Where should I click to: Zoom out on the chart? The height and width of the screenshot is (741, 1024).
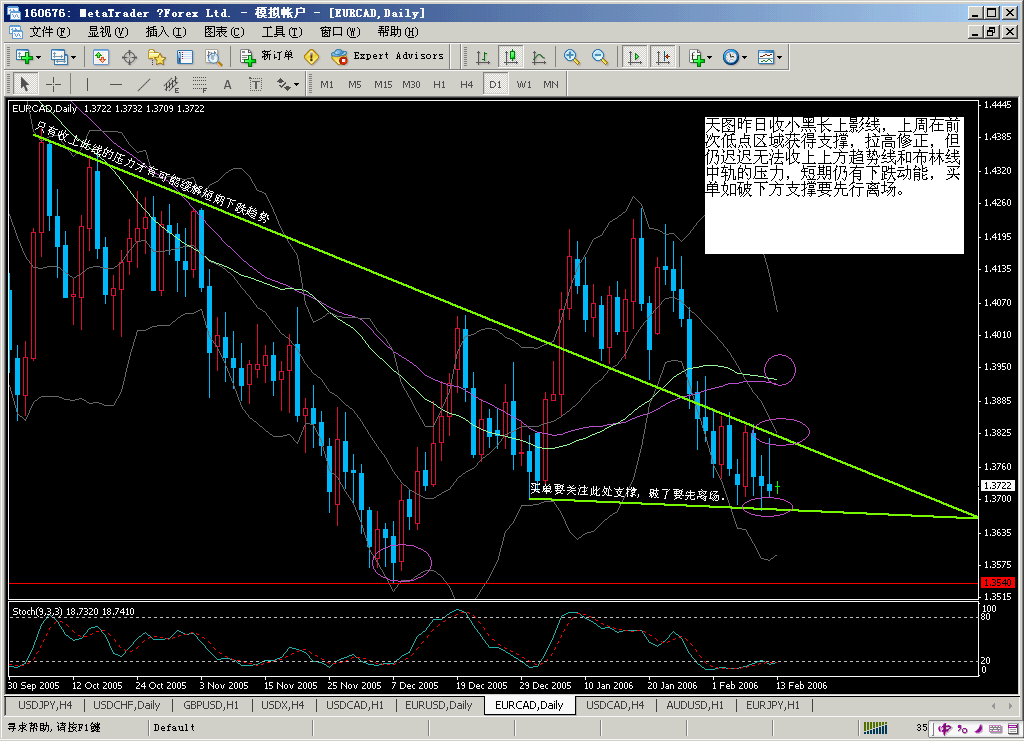click(599, 57)
